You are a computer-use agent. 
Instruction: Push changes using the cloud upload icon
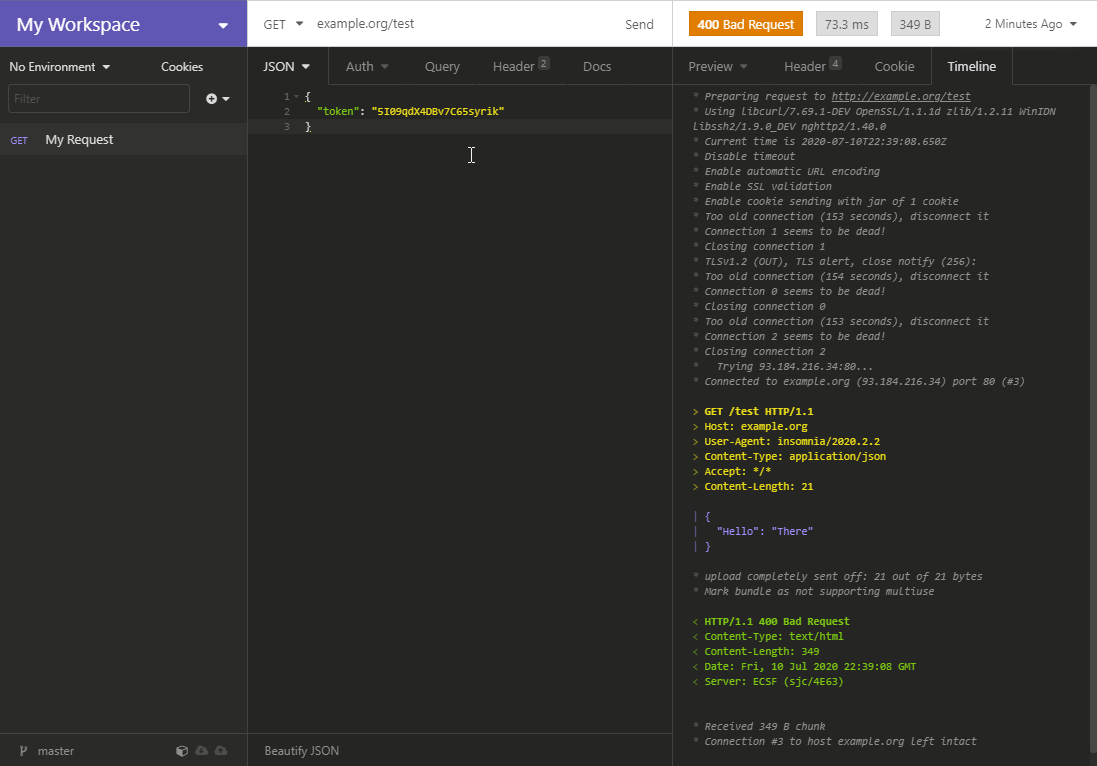pos(220,751)
